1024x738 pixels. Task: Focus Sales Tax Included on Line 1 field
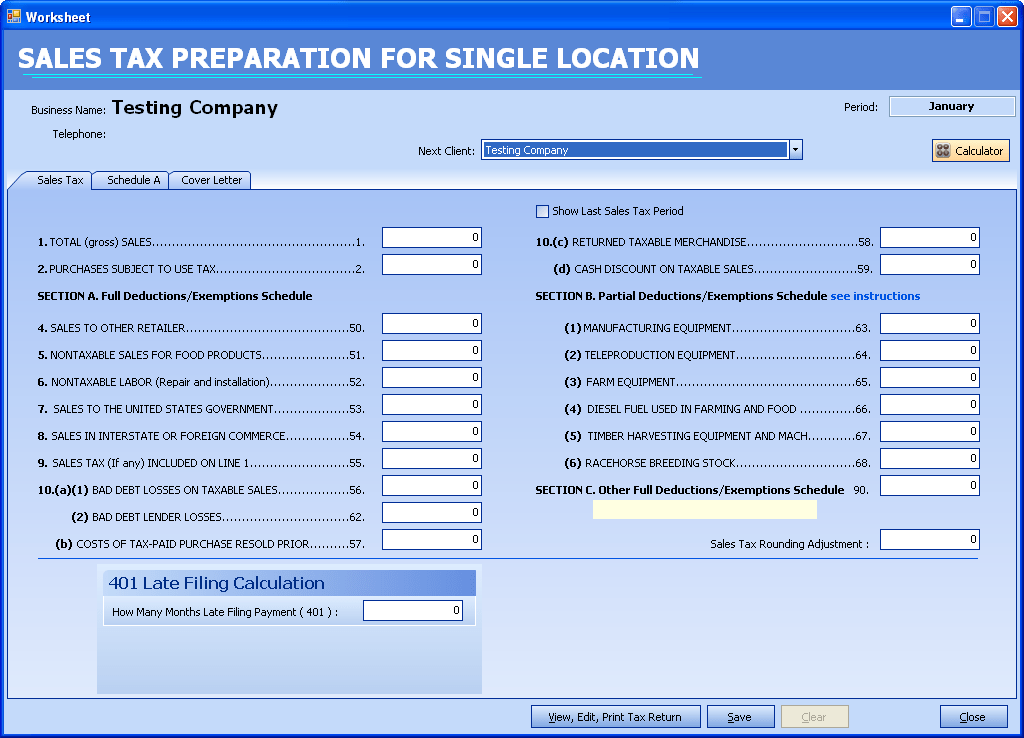click(x=432, y=458)
